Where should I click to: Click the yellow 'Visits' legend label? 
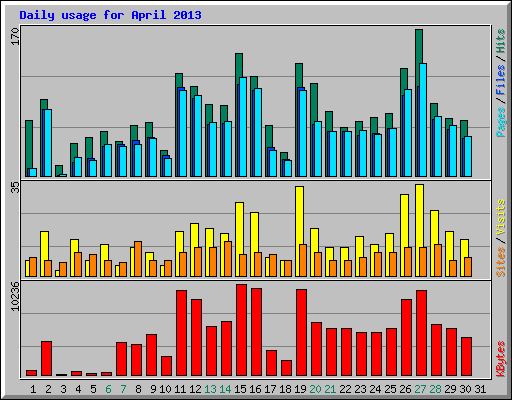pos(500,218)
